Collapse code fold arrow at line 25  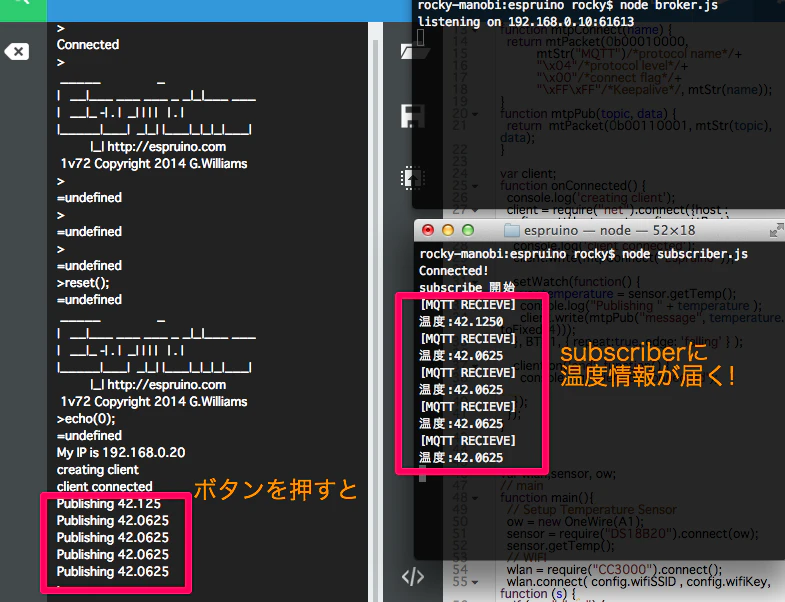click(475, 186)
